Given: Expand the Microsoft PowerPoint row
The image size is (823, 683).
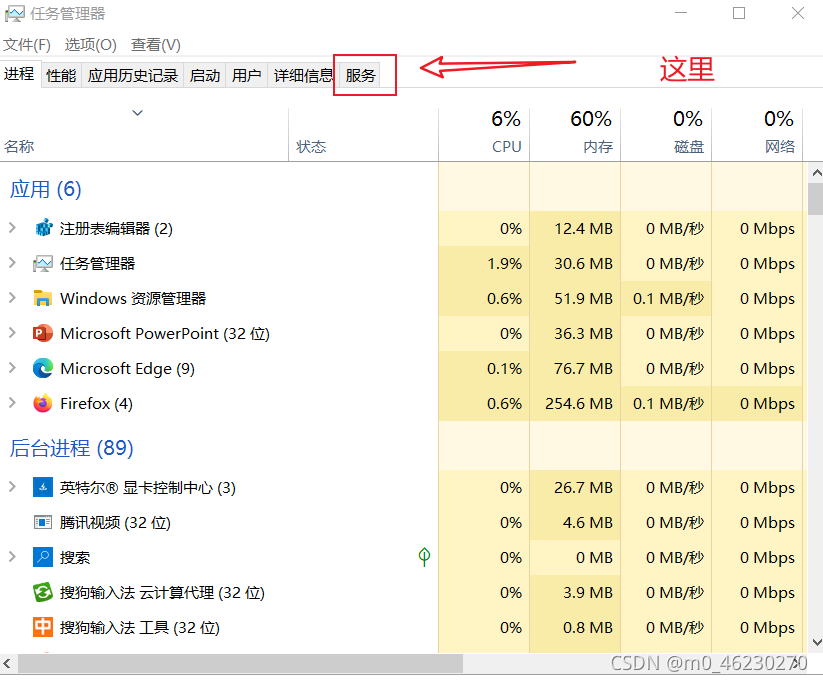Looking at the screenshot, I should (12, 333).
